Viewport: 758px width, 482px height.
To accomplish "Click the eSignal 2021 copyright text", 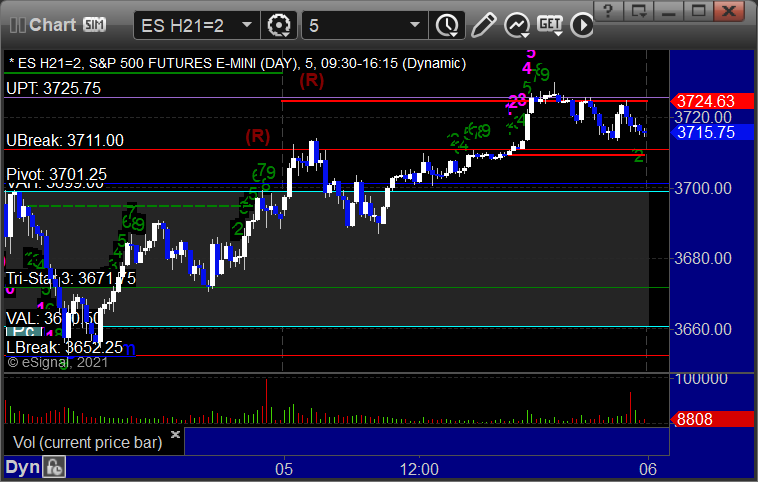I will [58, 362].
